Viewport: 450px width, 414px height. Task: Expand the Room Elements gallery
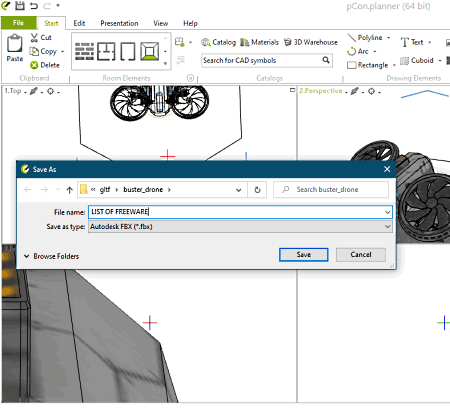tap(165, 63)
